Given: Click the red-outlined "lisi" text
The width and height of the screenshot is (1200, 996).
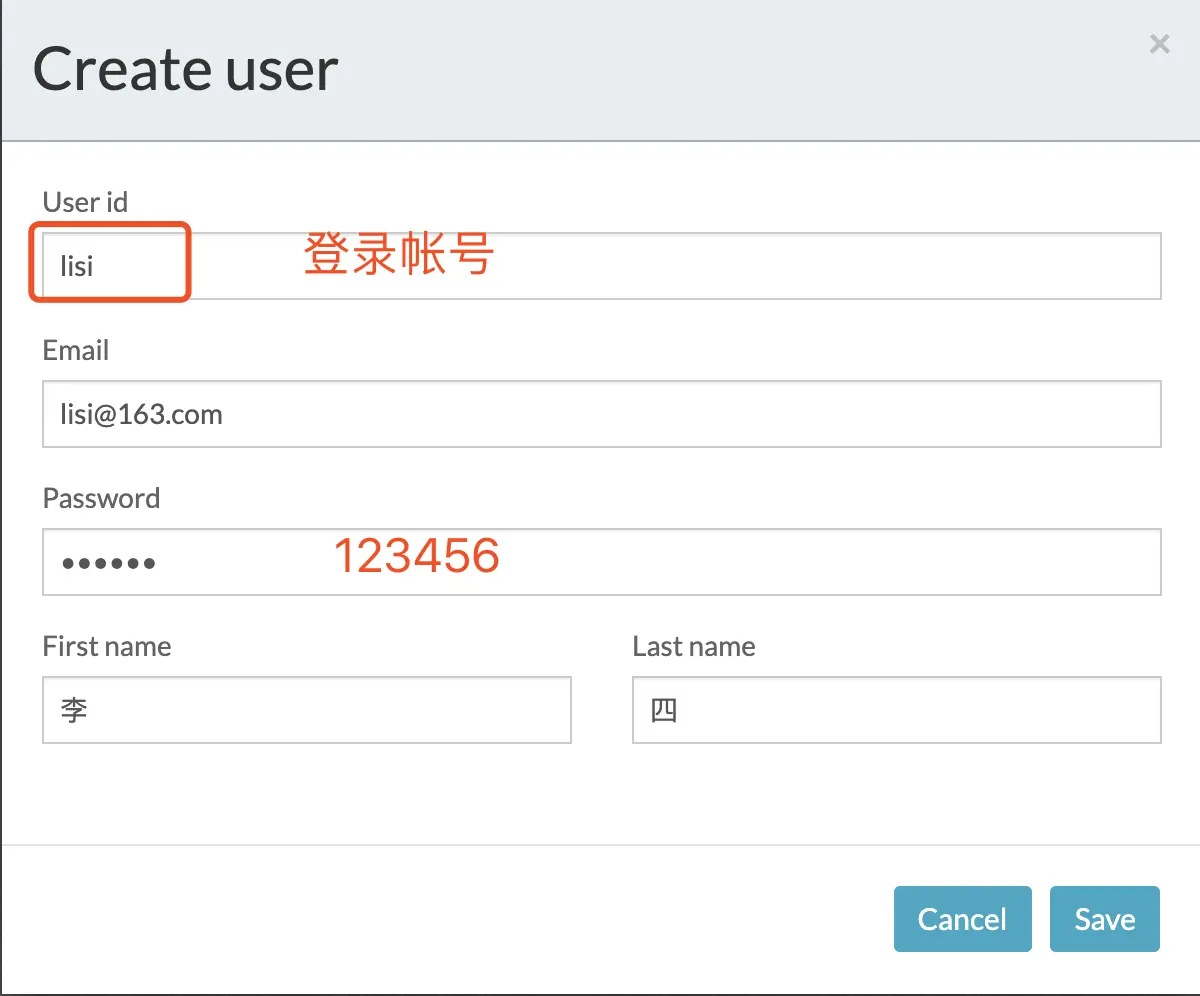Looking at the screenshot, I should [x=77, y=266].
